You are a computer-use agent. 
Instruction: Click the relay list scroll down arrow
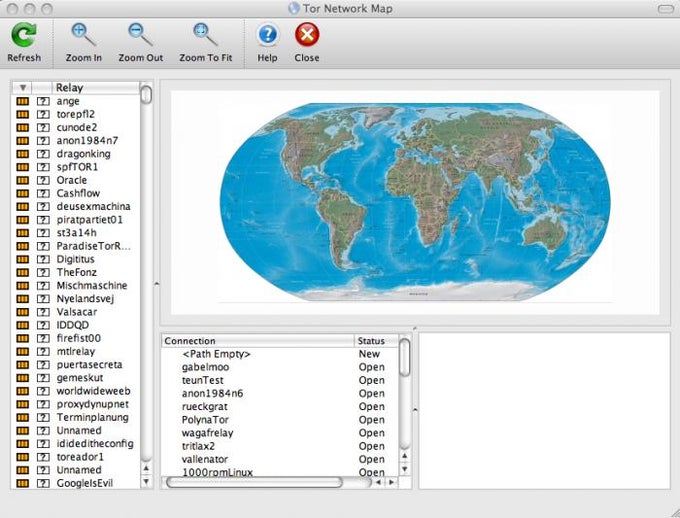tap(146, 482)
